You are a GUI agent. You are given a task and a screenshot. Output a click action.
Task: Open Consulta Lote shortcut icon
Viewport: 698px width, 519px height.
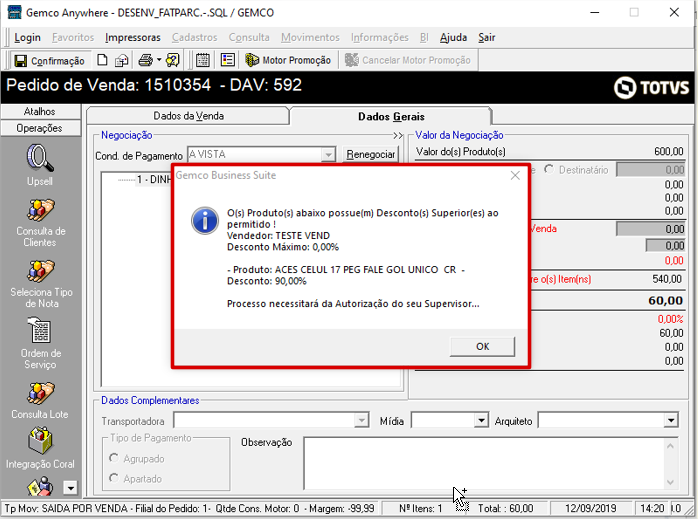click(x=41, y=393)
